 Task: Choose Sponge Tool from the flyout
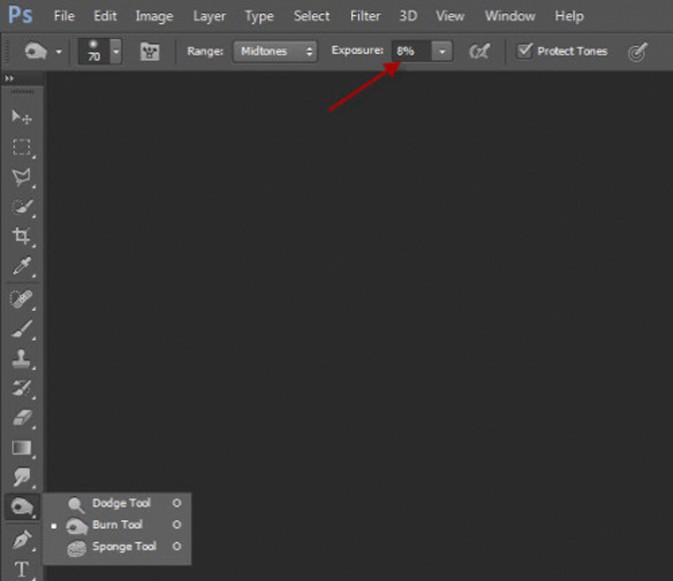123,547
